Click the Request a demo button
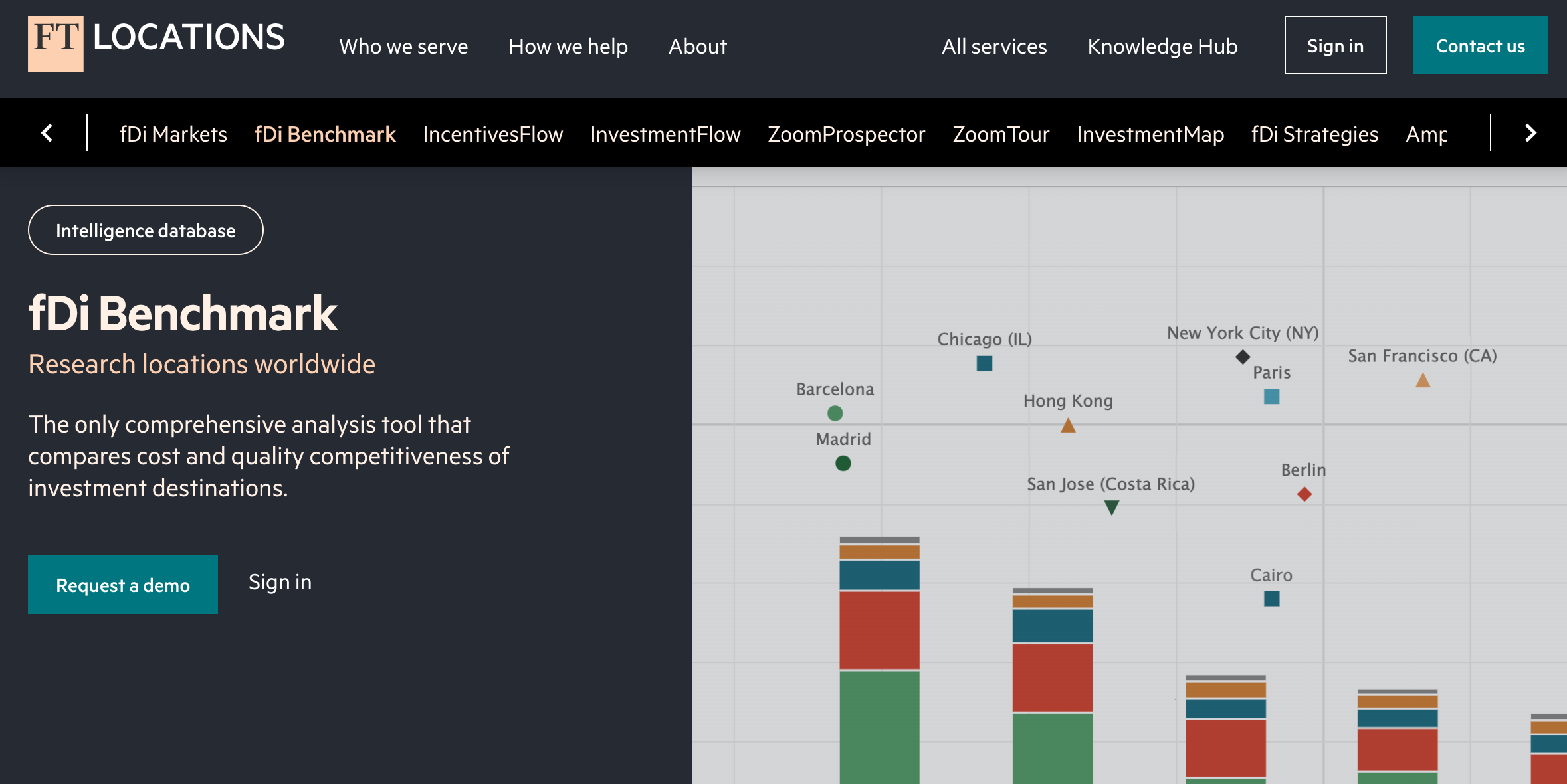The image size is (1567, 784). [x=123, y=585]
